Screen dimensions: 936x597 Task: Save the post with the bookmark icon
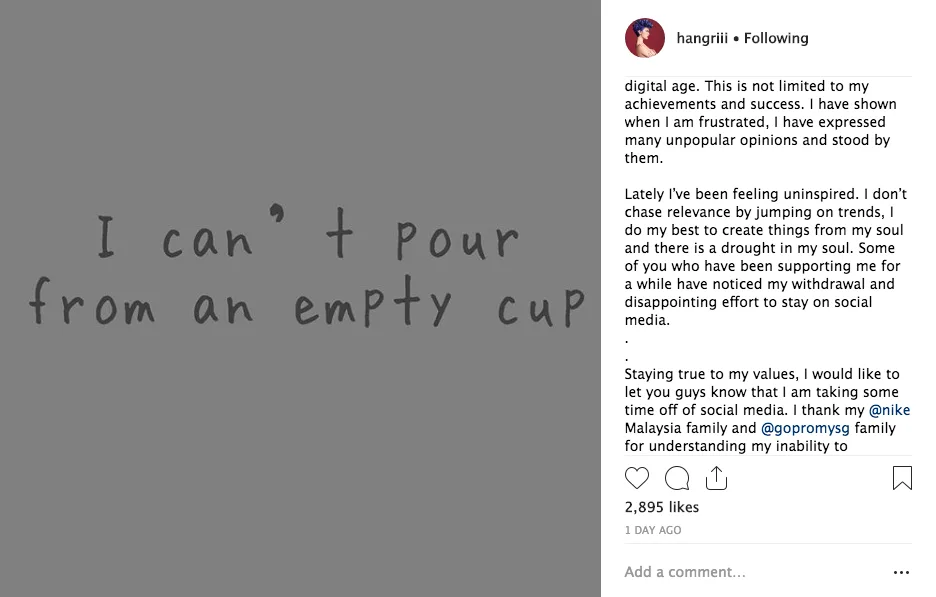(902, 478)
